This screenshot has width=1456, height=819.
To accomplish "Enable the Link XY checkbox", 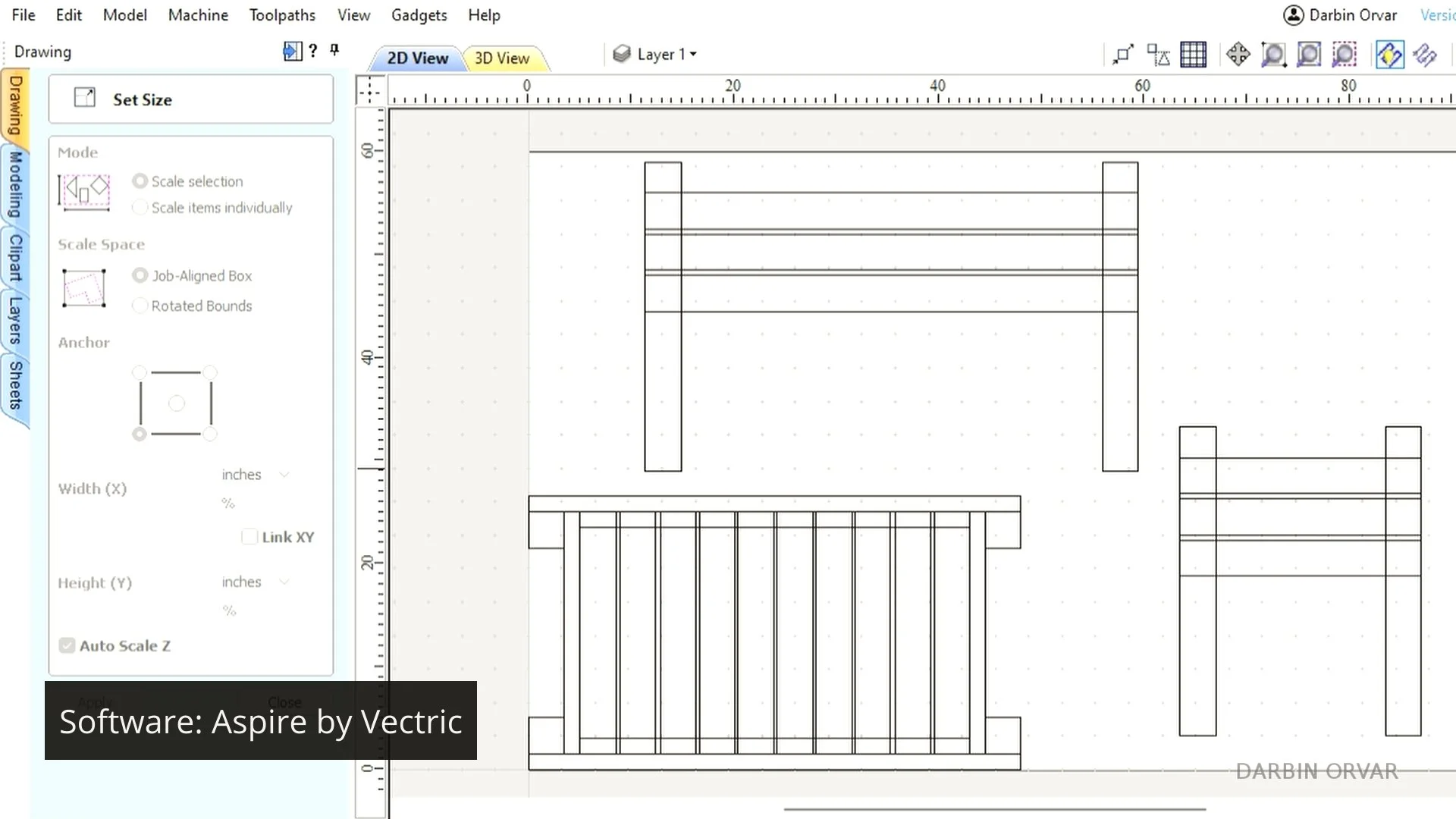I will (x=249, y=537).
